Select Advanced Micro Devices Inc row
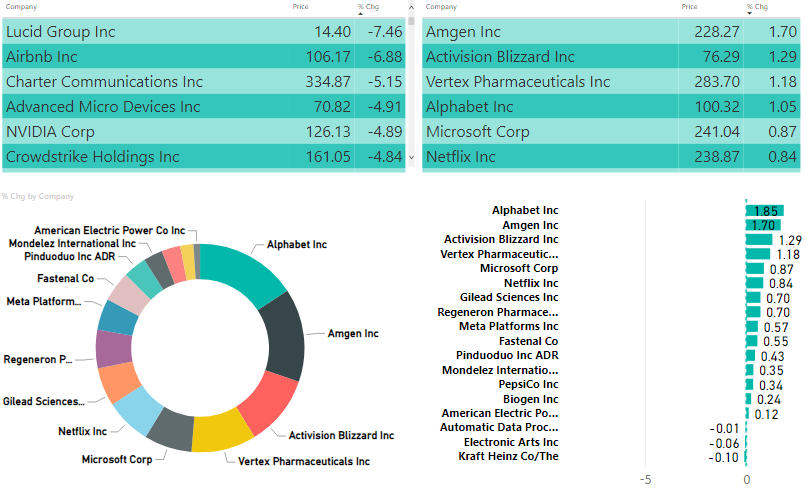The image size is (806, 491). pyautogui.click(x=204, y=106)
